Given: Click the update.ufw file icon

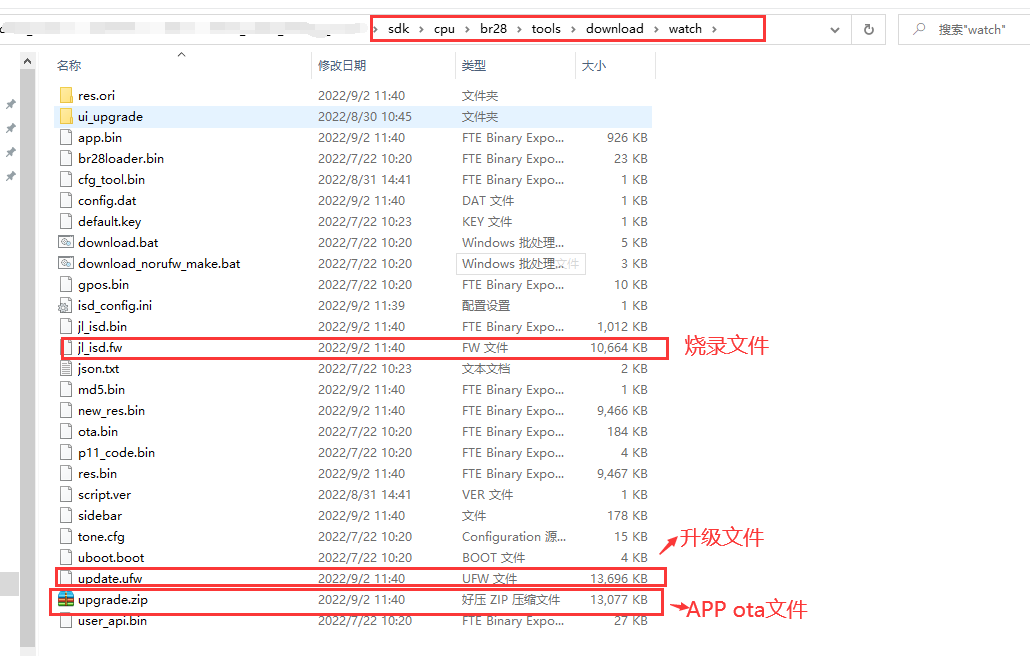Looking at the screenshot, I should 66,579.
